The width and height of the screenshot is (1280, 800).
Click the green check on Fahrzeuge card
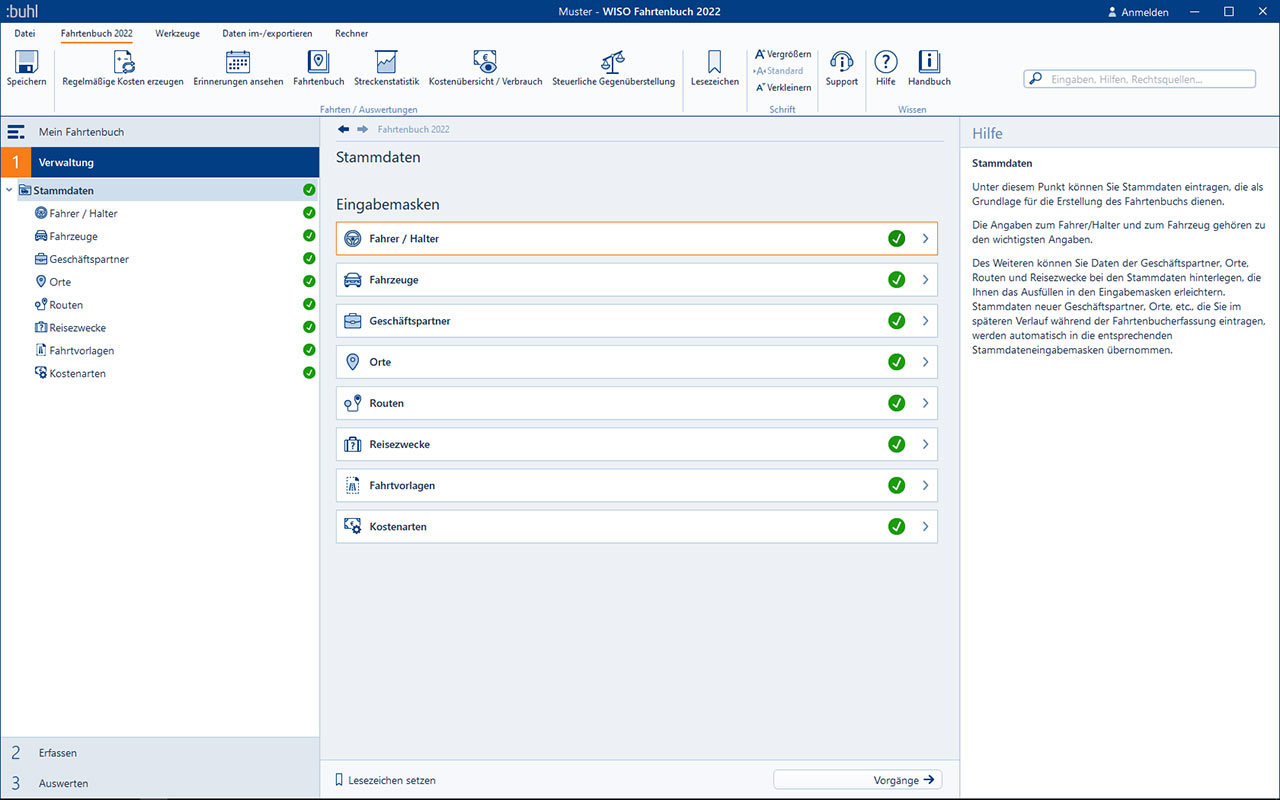tap(897, 280)
